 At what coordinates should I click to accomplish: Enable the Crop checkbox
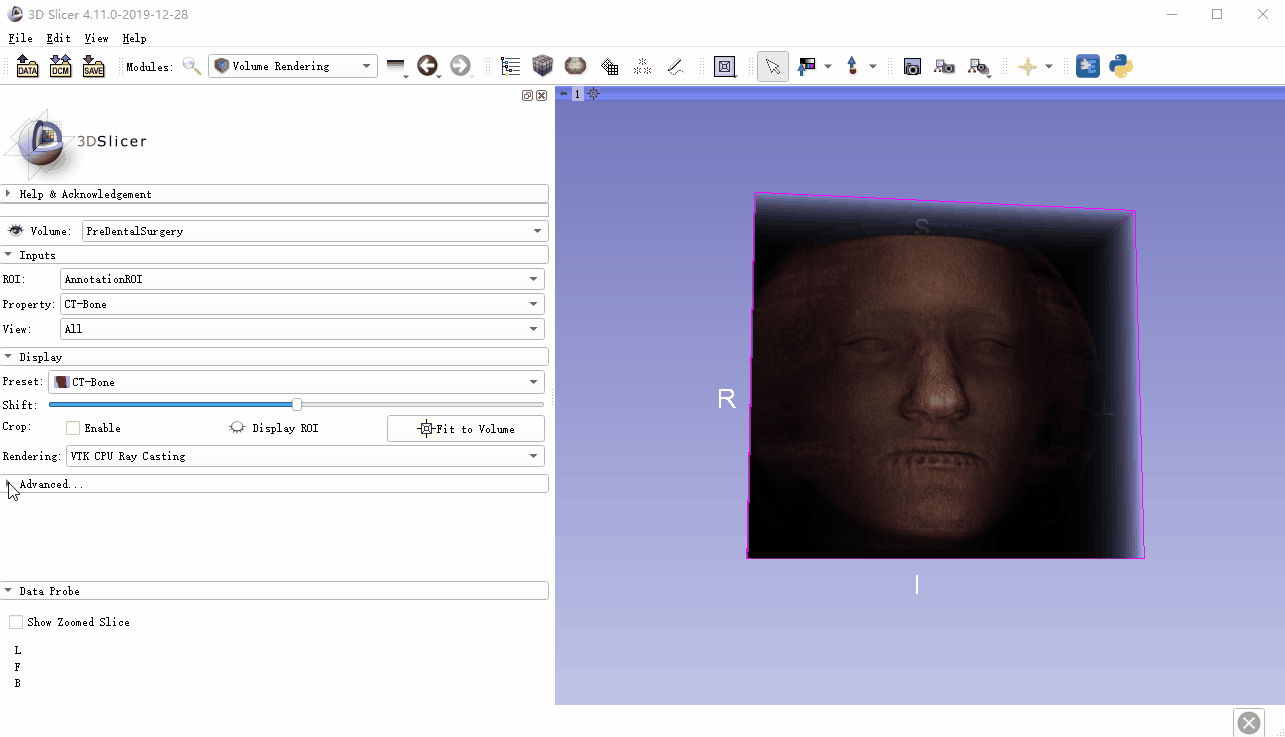point(73,428)
